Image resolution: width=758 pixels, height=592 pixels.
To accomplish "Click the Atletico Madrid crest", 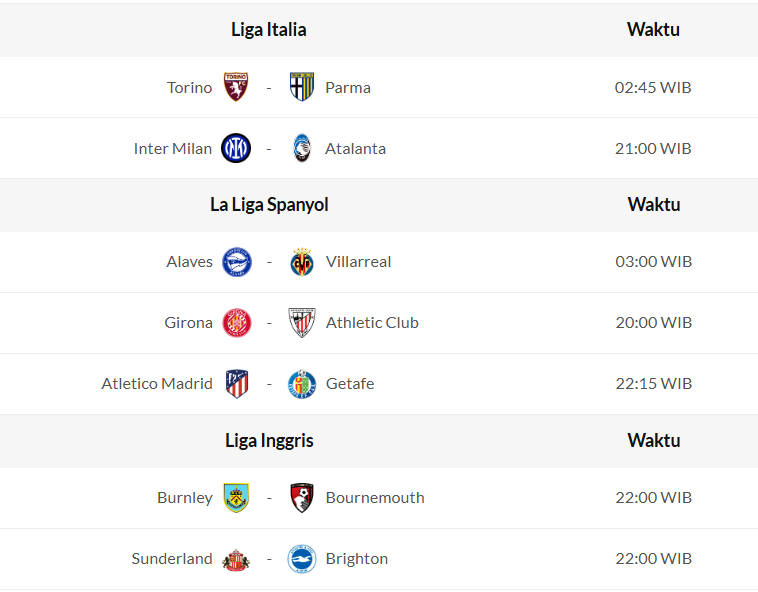I will tap(237, 383).
